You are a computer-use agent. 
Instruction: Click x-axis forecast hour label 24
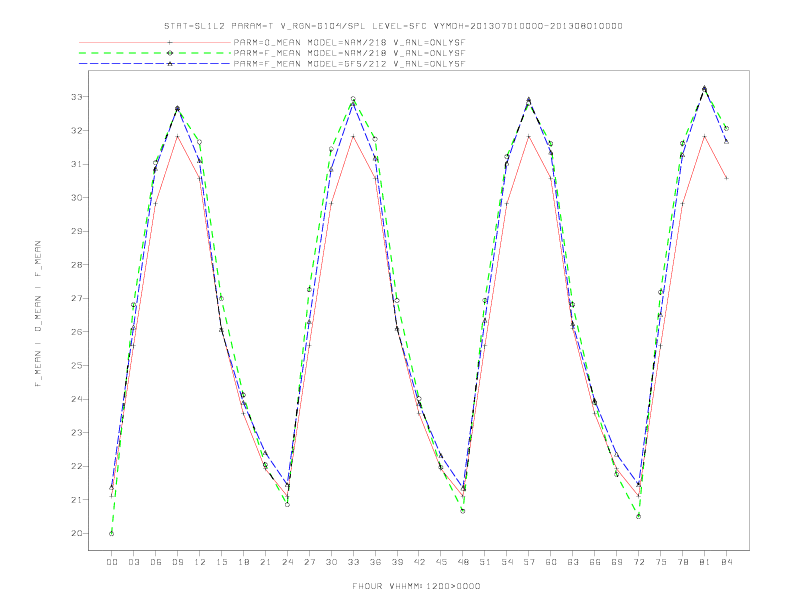pyautogui.click(x=287, y=562)
